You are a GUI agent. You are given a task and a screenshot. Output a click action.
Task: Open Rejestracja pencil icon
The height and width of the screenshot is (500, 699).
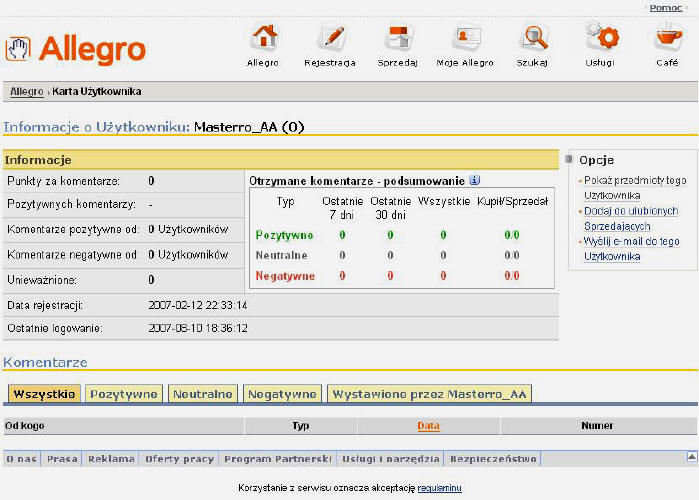(x=331, y=37)
